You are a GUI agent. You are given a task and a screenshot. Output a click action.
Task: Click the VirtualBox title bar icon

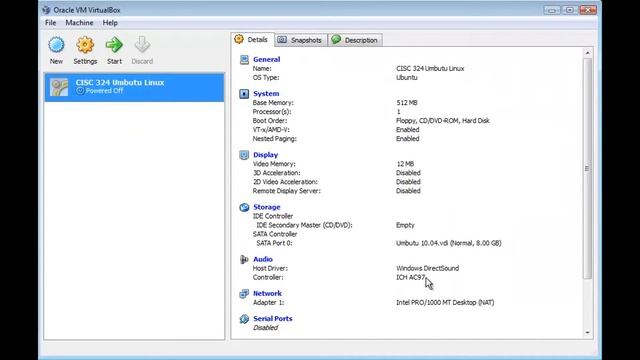pos(46,10)
